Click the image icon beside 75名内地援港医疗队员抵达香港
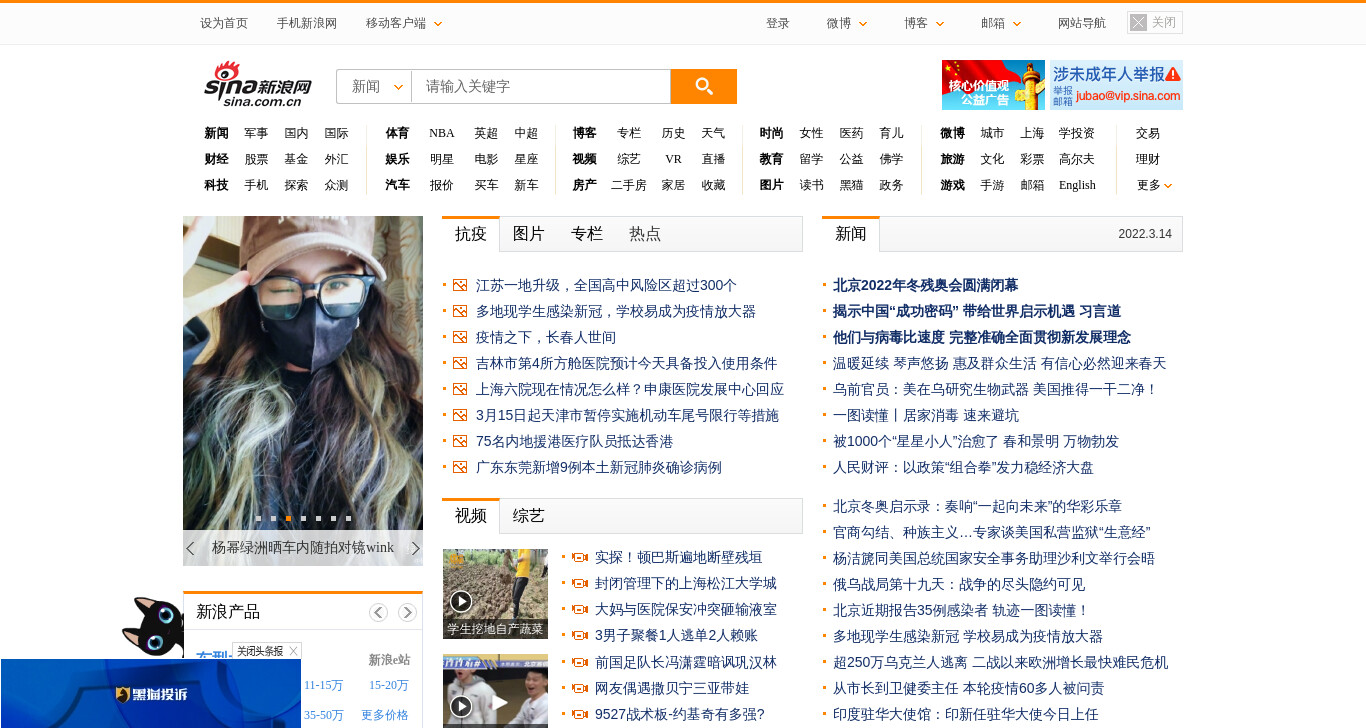Viewport: 1366px width, 728px height. point(460,441)
